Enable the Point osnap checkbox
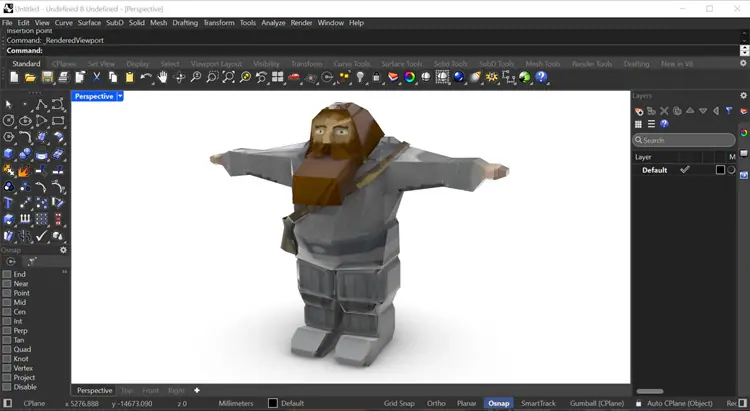The image size is (750, 411). pos(7,293)
